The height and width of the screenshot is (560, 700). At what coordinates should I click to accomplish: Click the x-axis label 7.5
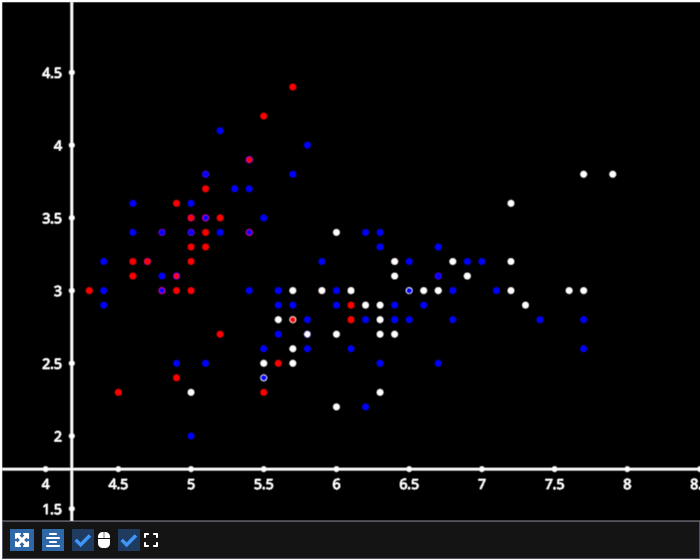tap(554, 485)
